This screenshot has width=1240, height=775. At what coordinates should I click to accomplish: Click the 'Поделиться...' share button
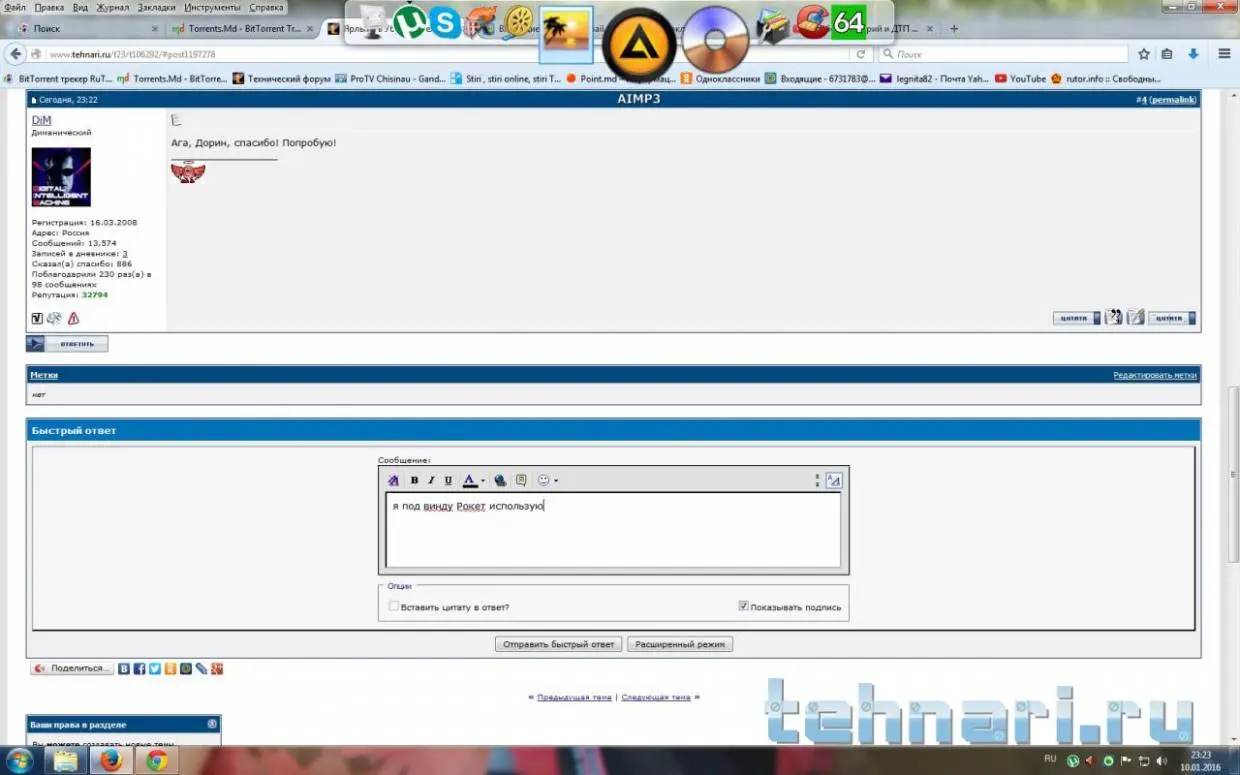(71, 668)
